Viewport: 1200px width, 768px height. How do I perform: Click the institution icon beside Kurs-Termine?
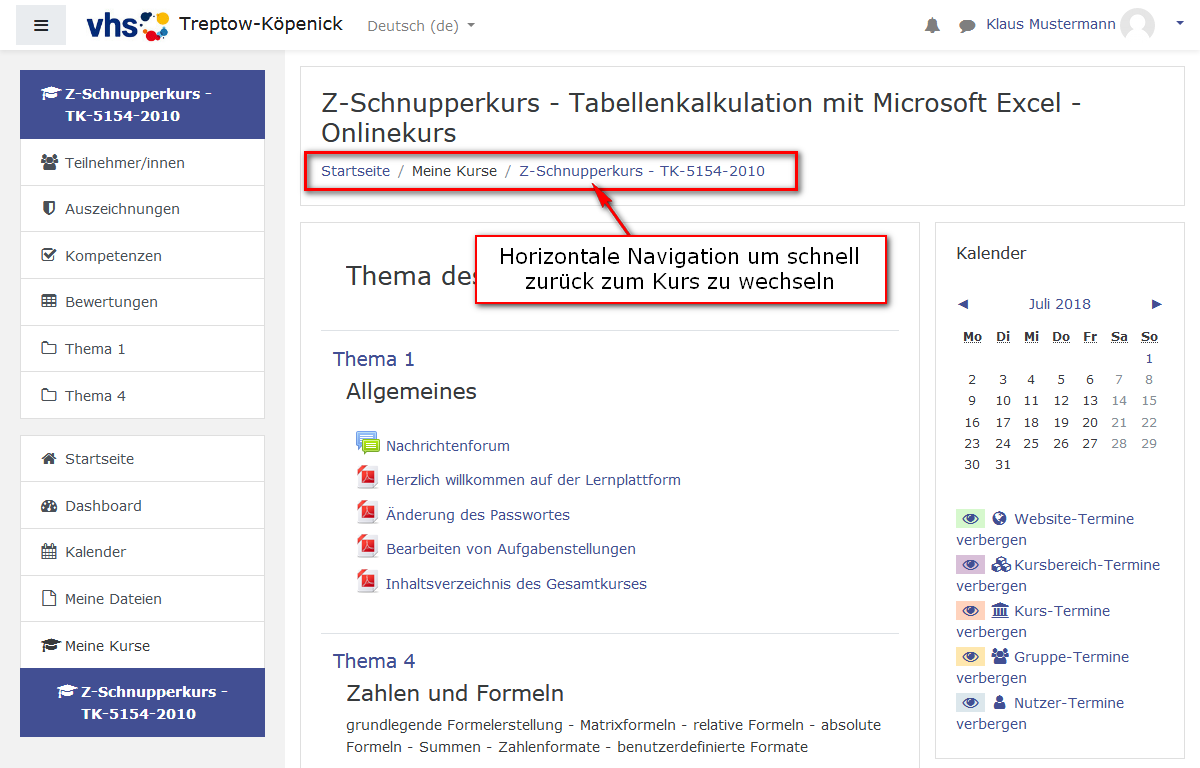click(x=1000, y=611)
